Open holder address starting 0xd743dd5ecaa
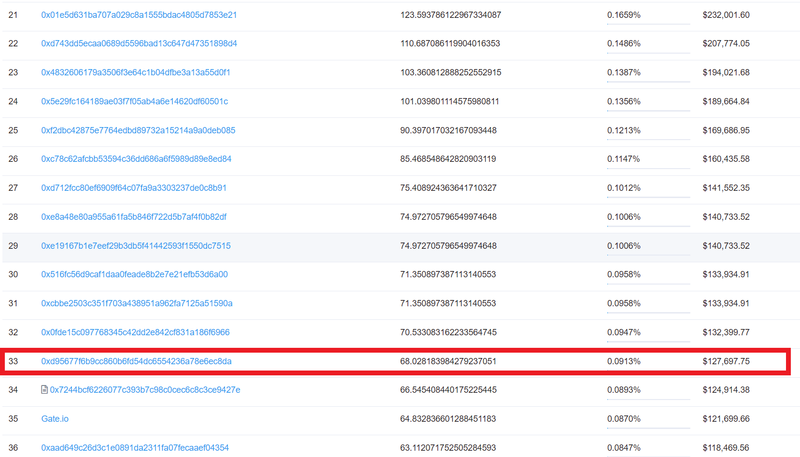The image size is (800, 457). coord(139,43)
